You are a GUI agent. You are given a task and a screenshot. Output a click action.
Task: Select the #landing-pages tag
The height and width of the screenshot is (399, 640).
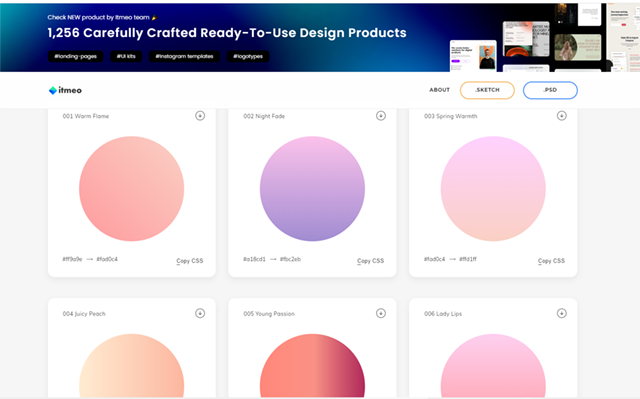coord(76,56)
